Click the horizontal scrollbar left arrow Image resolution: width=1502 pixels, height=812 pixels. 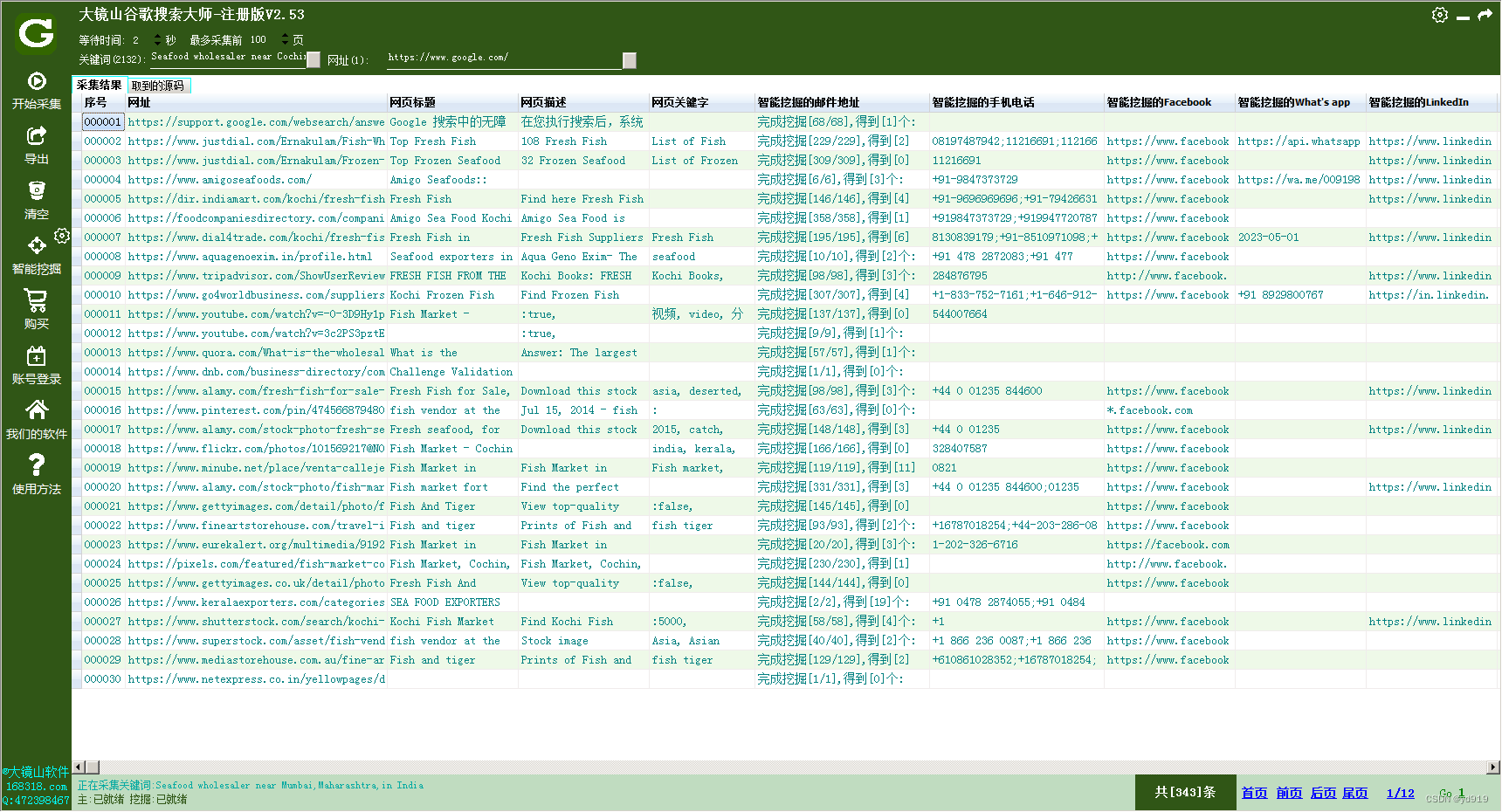(x=79, y=767)
